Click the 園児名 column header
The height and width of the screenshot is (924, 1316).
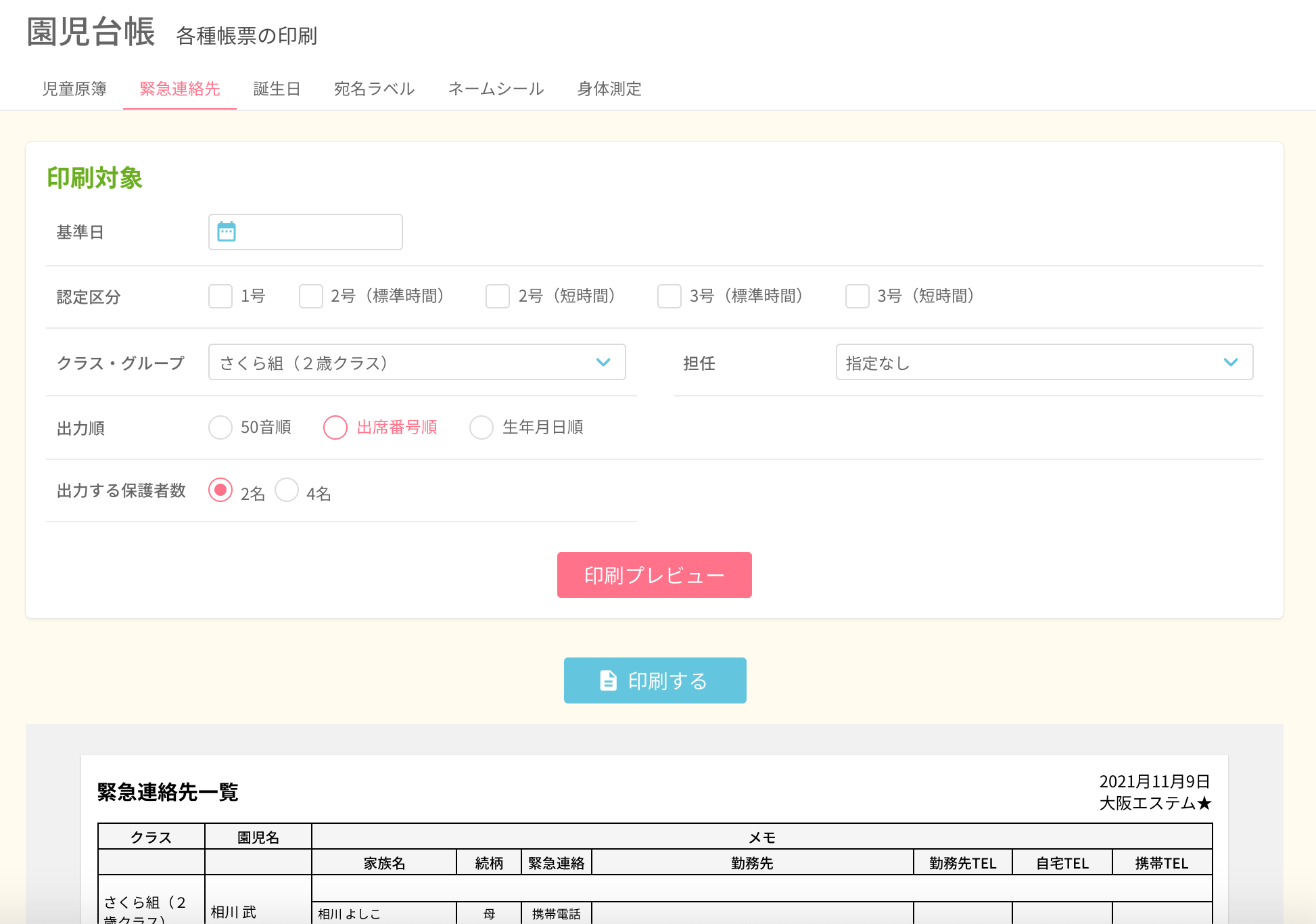pos(258,837)
